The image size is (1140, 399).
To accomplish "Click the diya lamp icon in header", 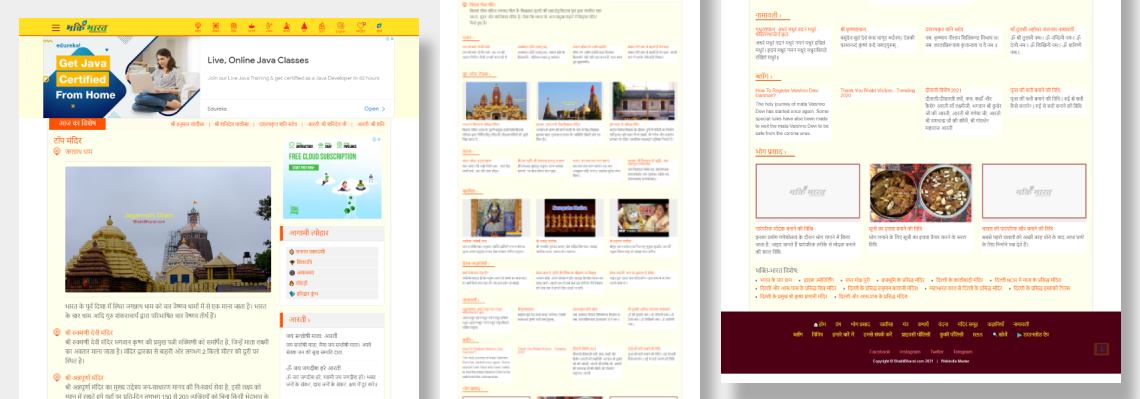I will pyautogui.click(x=252, y=28).
